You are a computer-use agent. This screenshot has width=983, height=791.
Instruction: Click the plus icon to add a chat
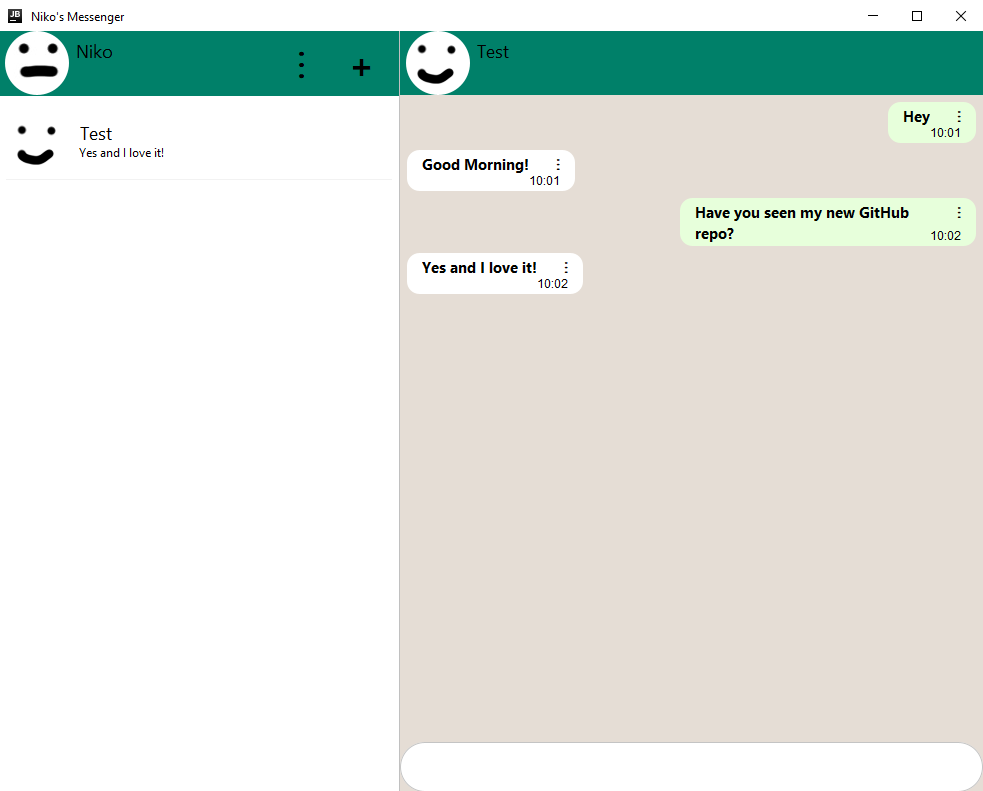click(361, 67)
